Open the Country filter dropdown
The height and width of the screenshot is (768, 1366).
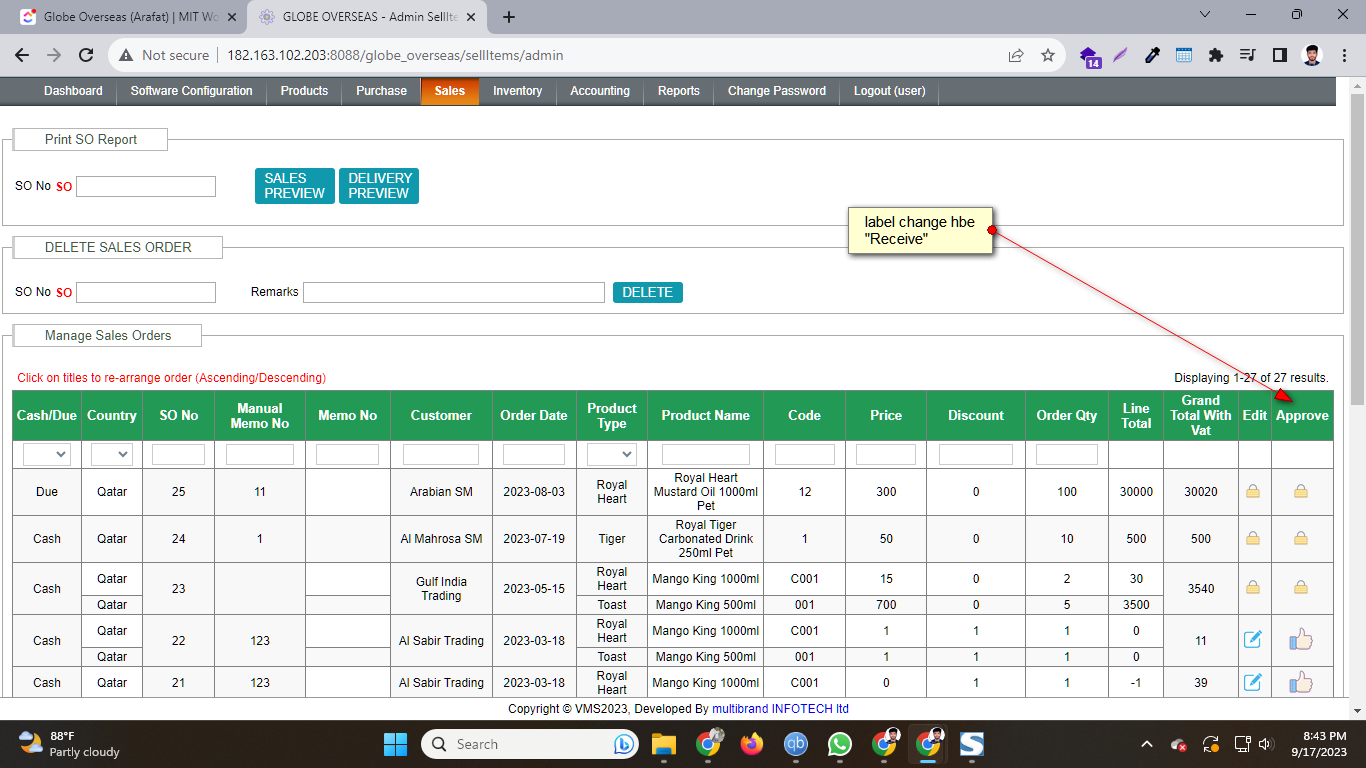(112, 454)
